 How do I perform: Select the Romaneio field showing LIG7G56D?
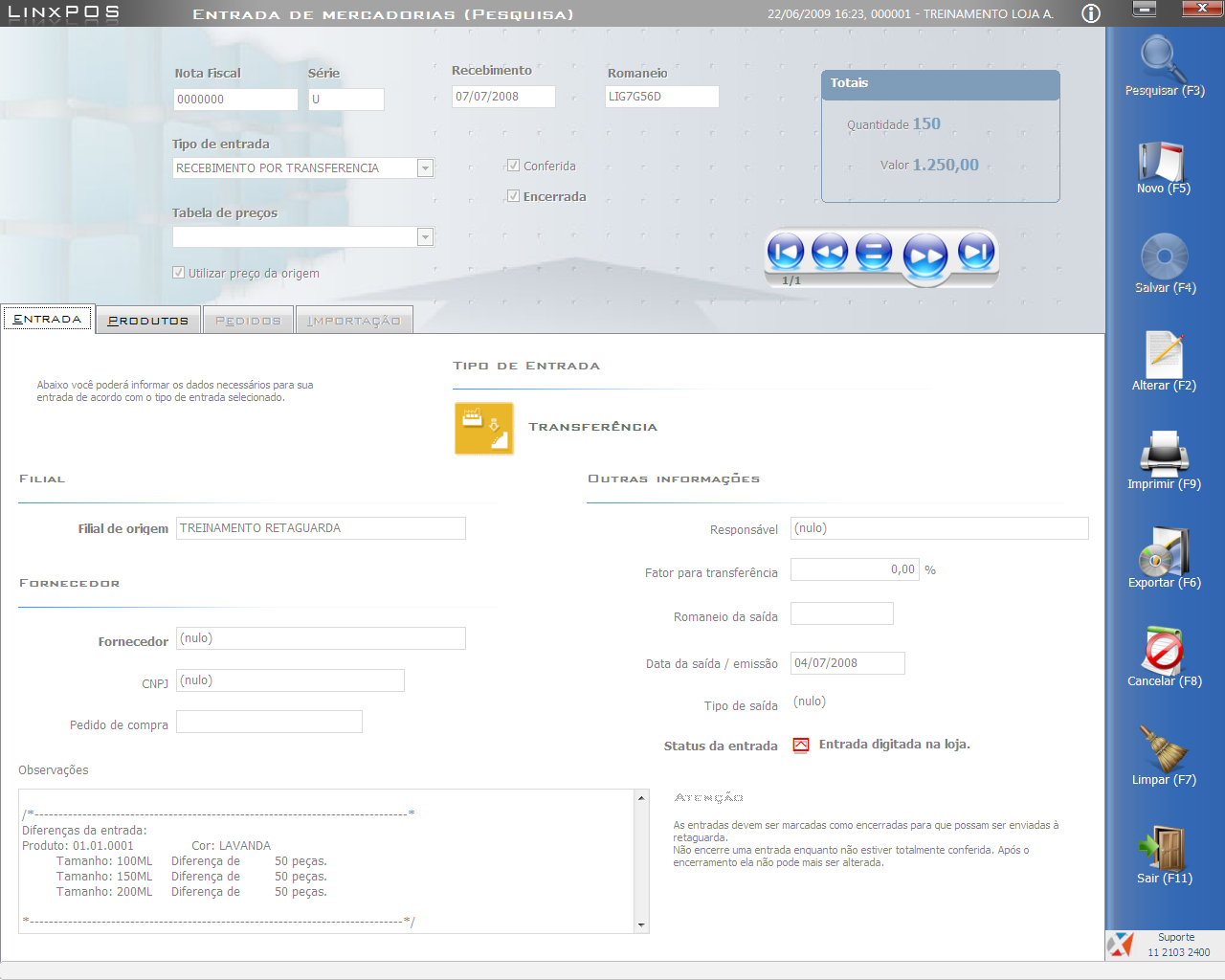click(x=662, y=97)
